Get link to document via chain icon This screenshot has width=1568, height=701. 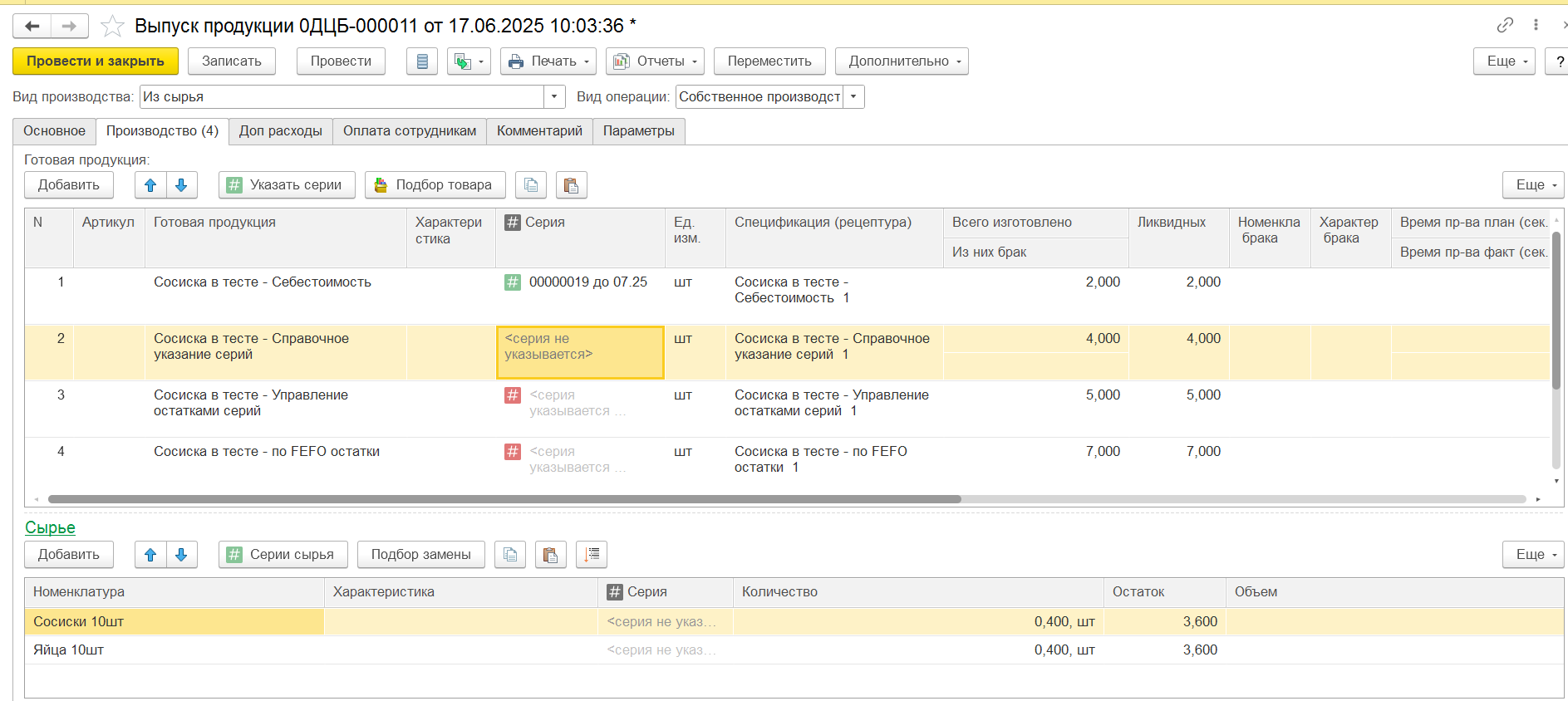1505,26
